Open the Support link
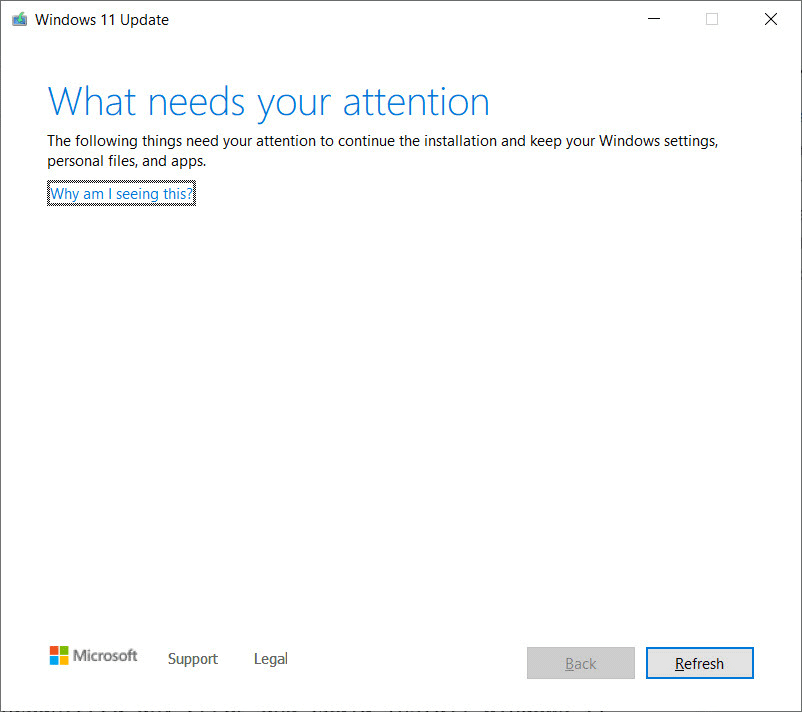Screen dimensions: 802x712 click(x=193, y=658)
